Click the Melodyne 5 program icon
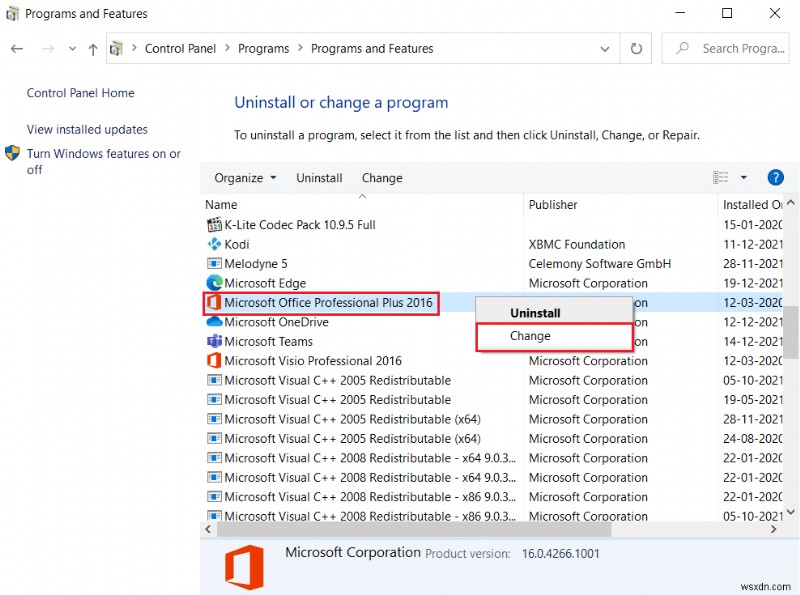Image resolution: width=800 pixels, height=595 pixels. 213,264
